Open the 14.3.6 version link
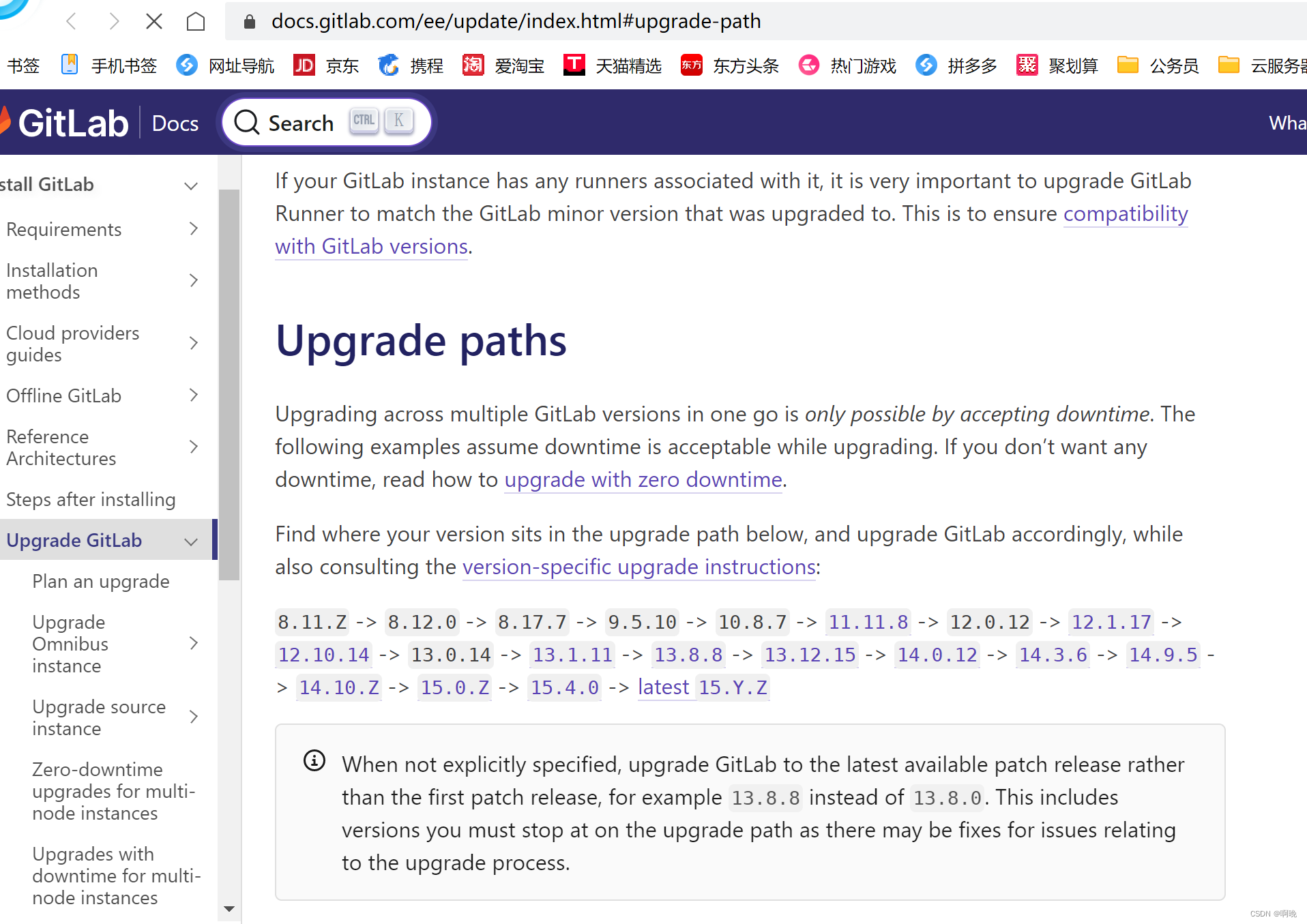This screenshot has width=1307, height=924. click(1053, 655)
